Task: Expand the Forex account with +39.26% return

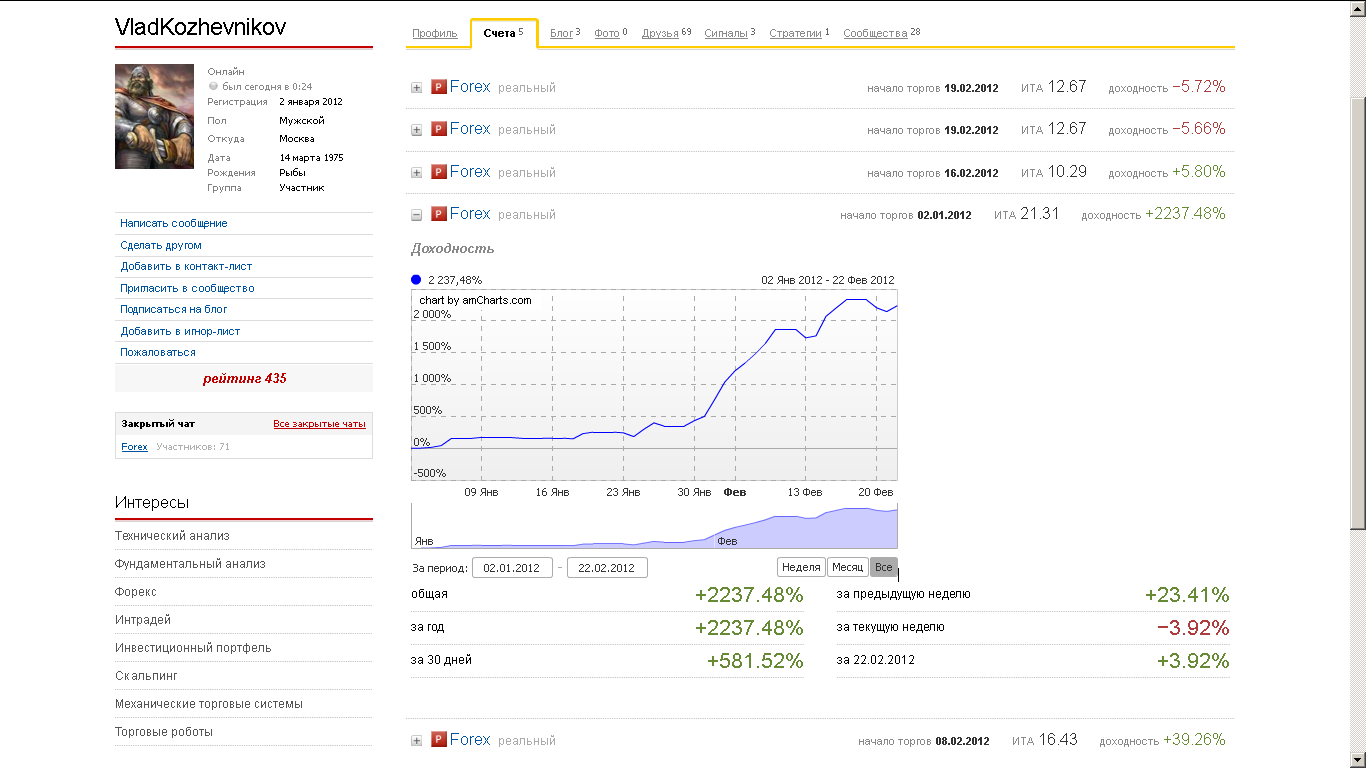Action: tap(416, 741)
